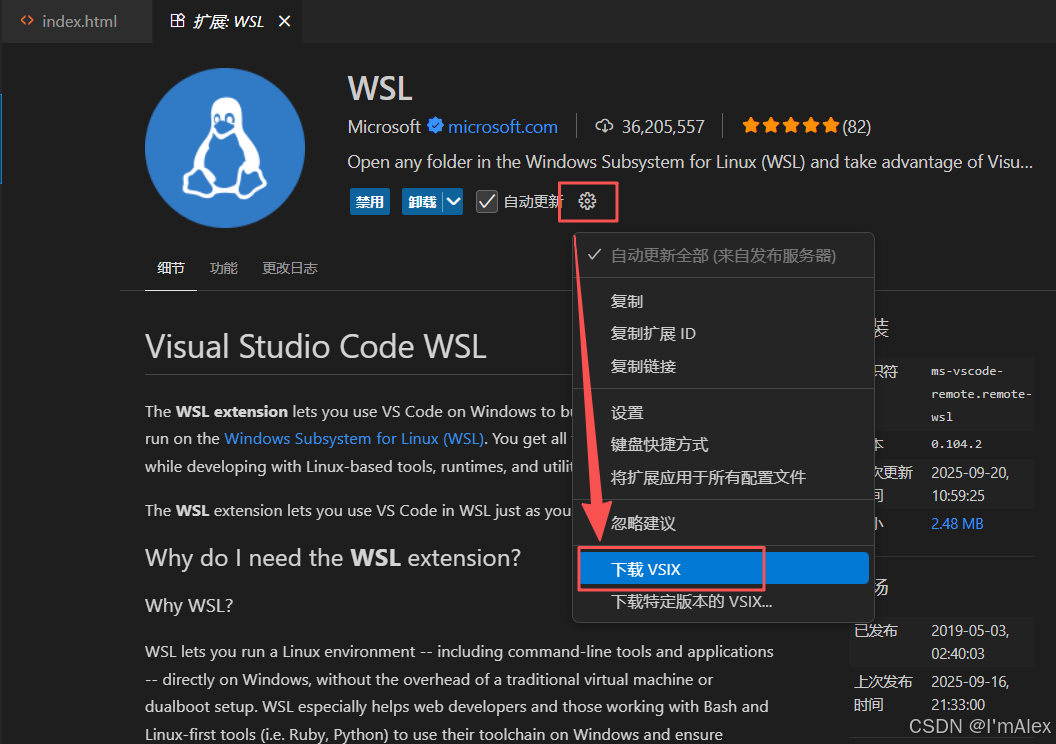Switch to the index.html editor tab
1056x744 pixels.
77,22
